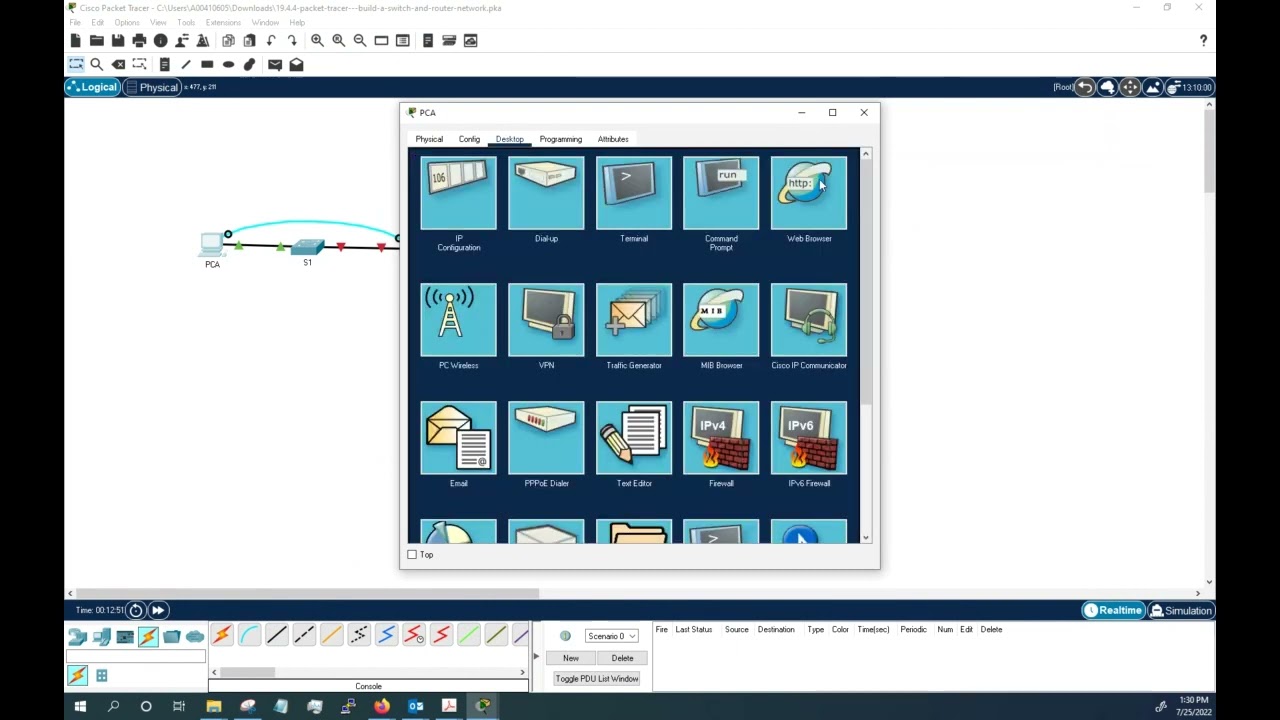This screenshot has width=1280, height=720.
Task: Open the Command Prompt app
Action: pos(721,194)
